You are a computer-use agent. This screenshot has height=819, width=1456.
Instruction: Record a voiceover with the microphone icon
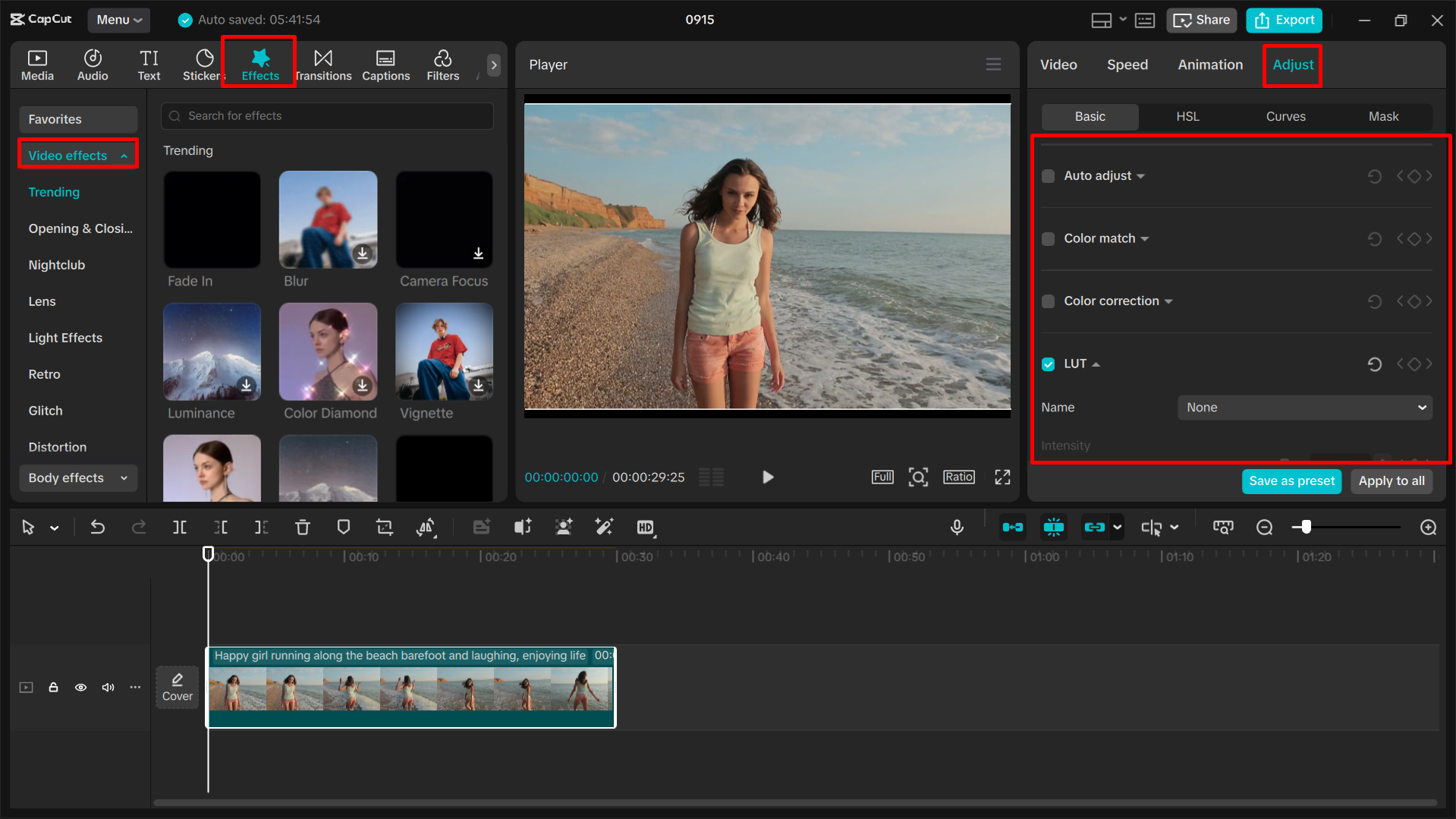tap(957, 527)
